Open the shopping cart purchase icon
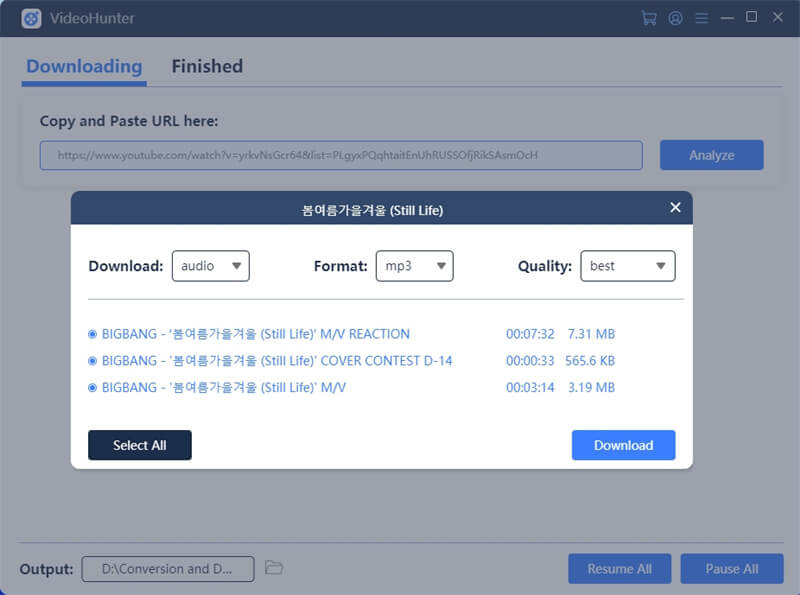800x595 pixels. pos(648,18)
